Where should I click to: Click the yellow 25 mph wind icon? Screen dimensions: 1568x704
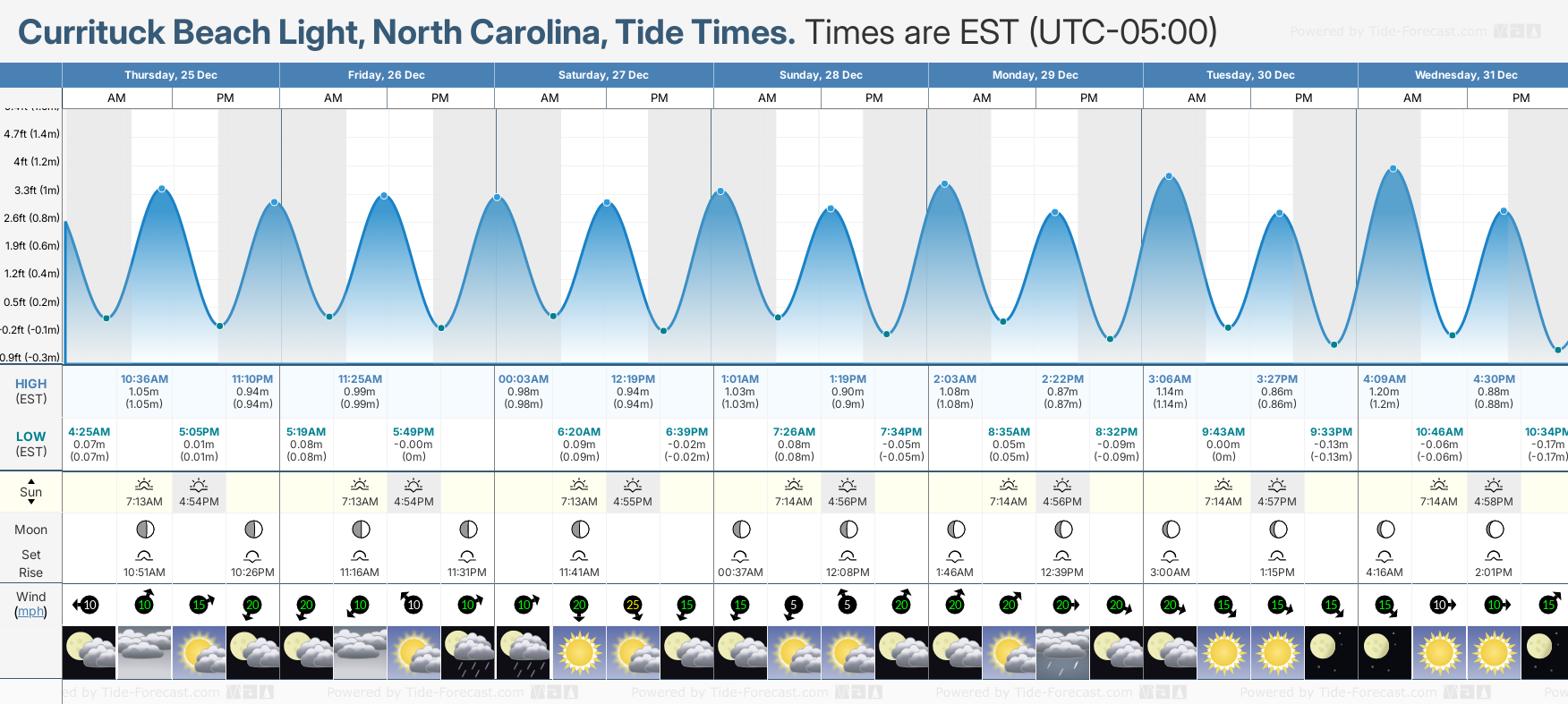click(633, 605)
